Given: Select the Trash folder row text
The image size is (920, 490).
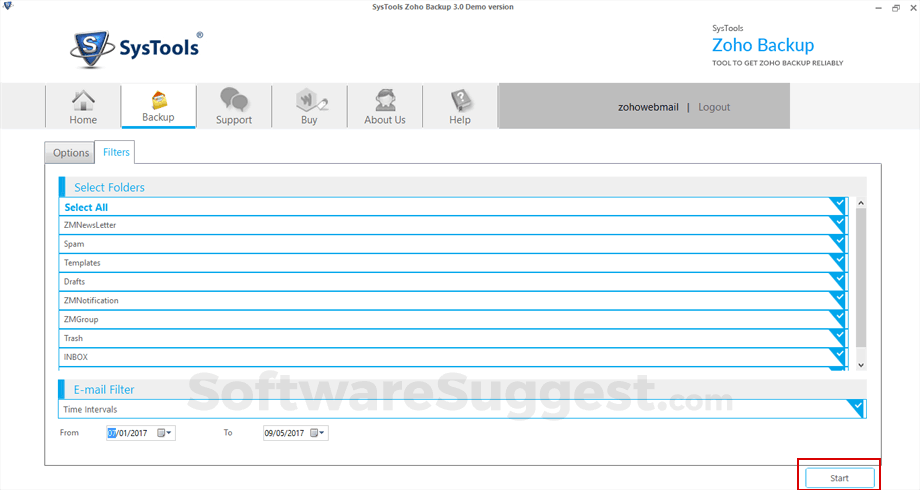Looking at the screenshot, I should coord(73,338).
